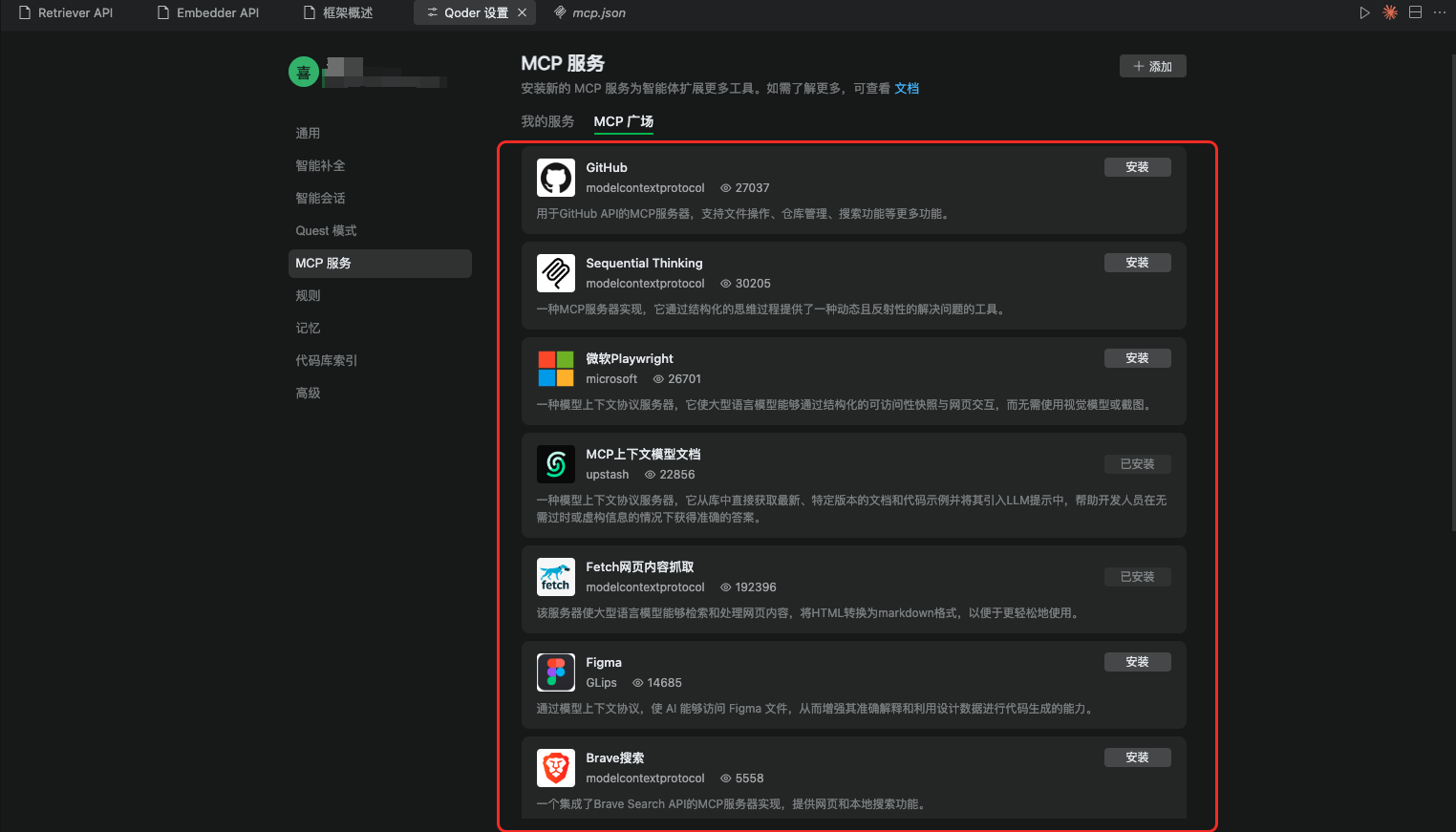Screen dimensions: 1456x832
Task: Click the GLips author label
Action: coord(602,683)
